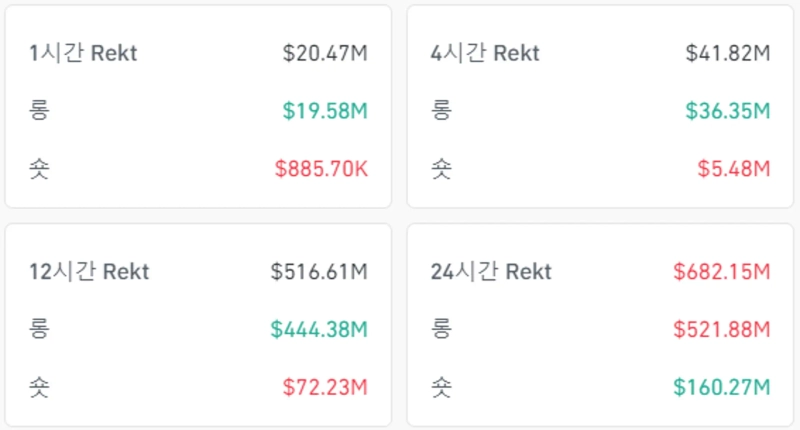The width and height of the screenshot is (800, 430).
Task: Click the $160.27M short liquidation value
Action: (722, 387)
